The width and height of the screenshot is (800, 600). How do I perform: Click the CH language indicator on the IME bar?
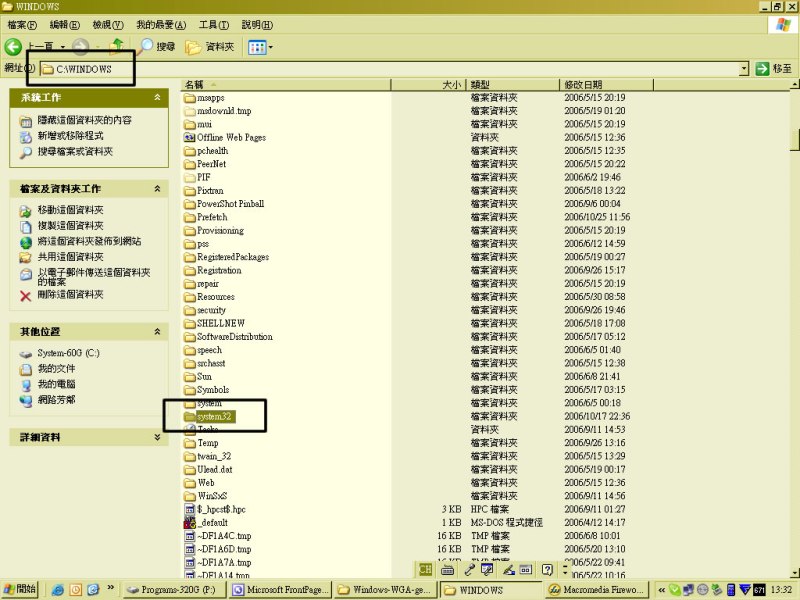426,569
